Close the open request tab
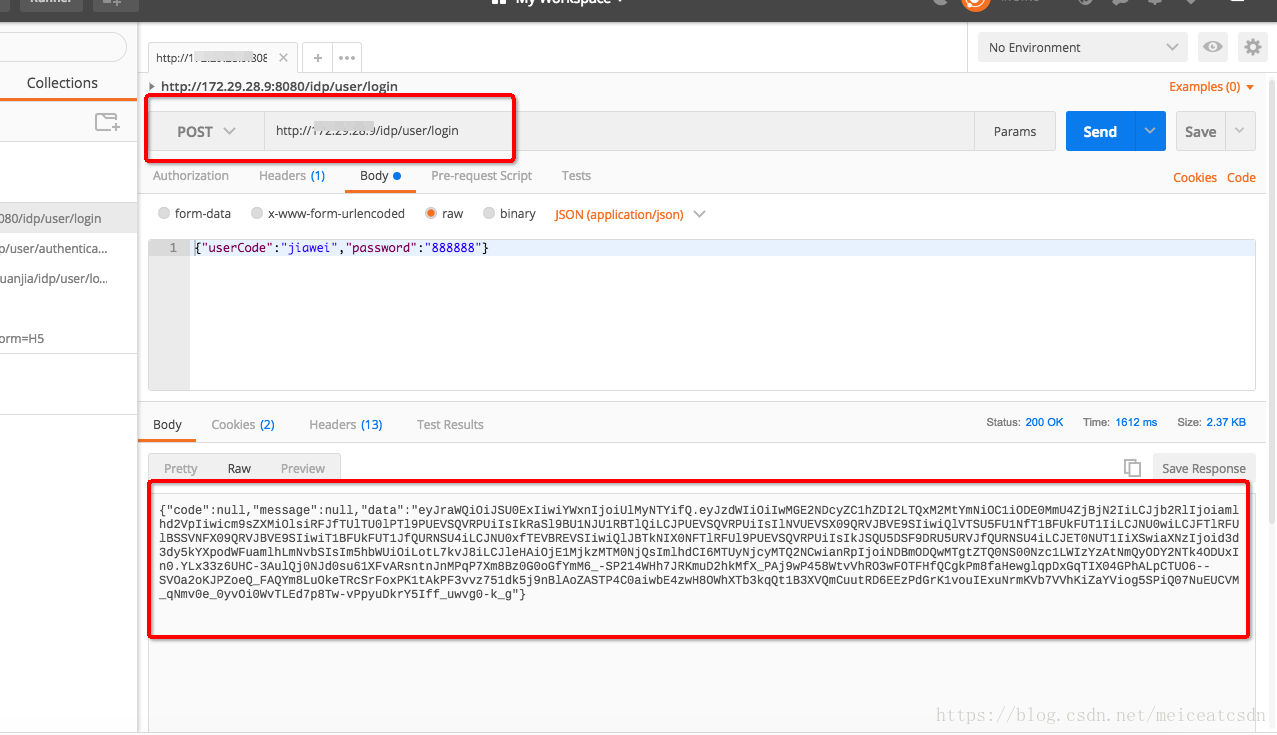This screenshot has height=735, width=1277. click(284, 58)
